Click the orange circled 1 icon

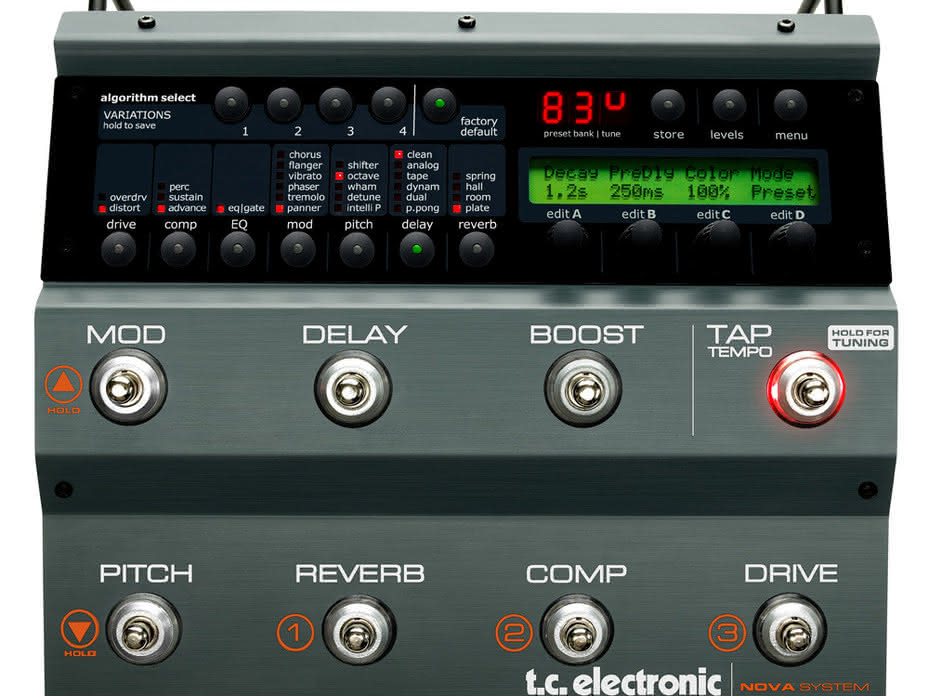click(295, 632)
